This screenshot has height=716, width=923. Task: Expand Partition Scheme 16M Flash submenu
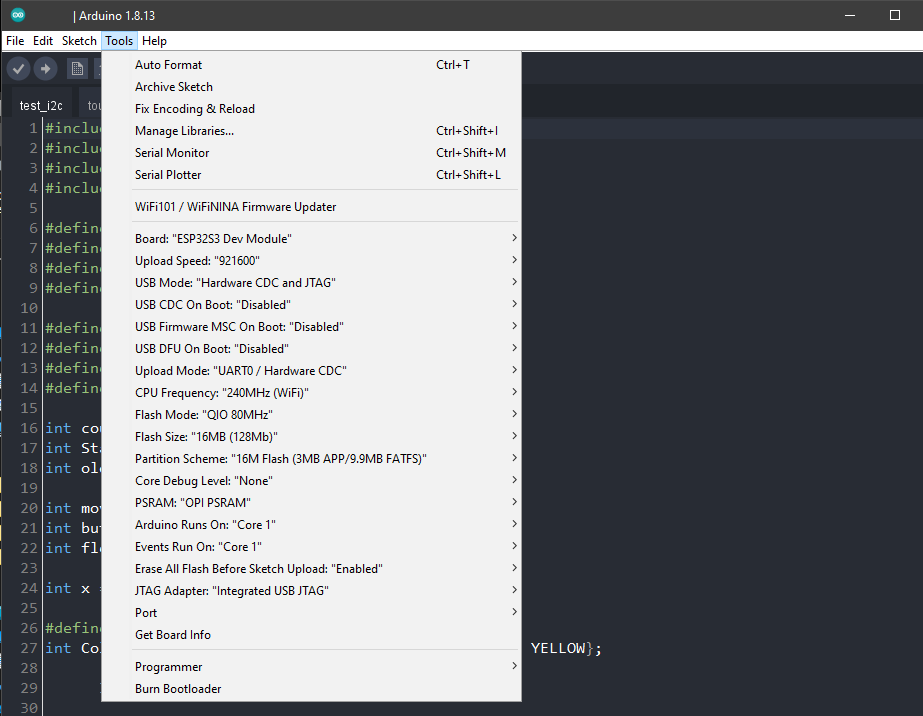click(x=311, y=459)
